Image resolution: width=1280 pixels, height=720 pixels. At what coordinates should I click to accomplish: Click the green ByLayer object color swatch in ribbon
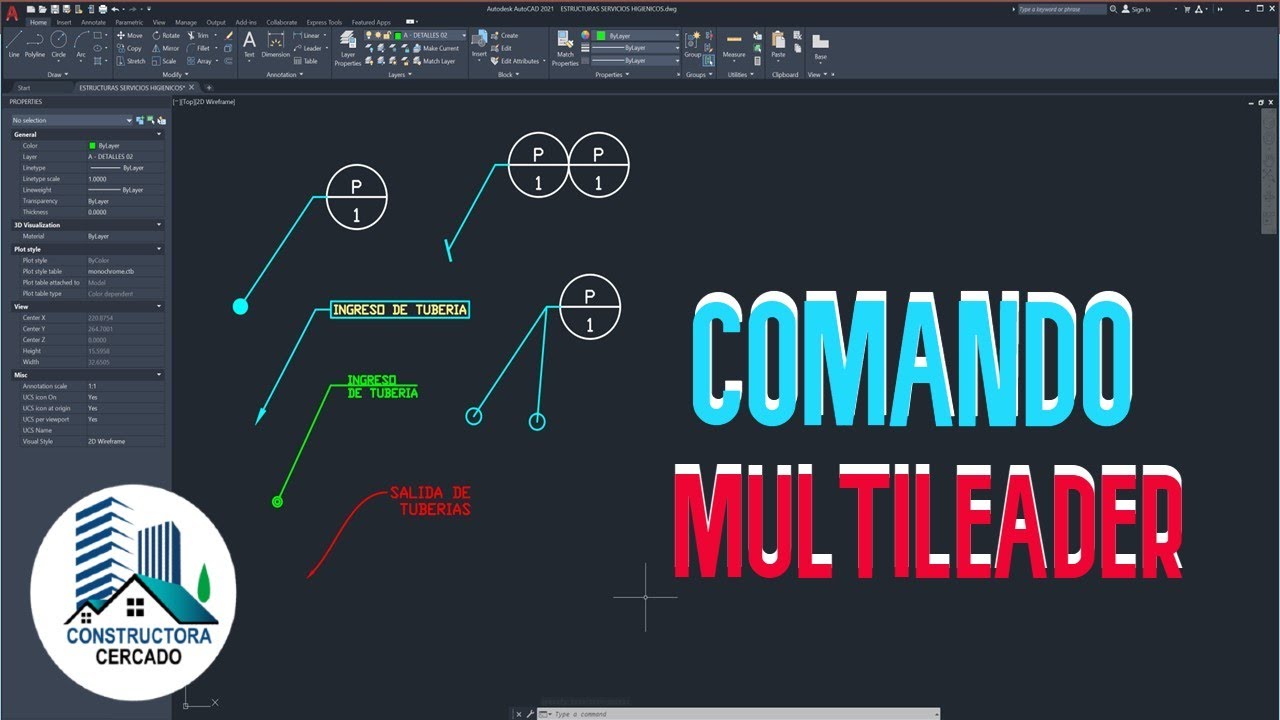(601, 35)
